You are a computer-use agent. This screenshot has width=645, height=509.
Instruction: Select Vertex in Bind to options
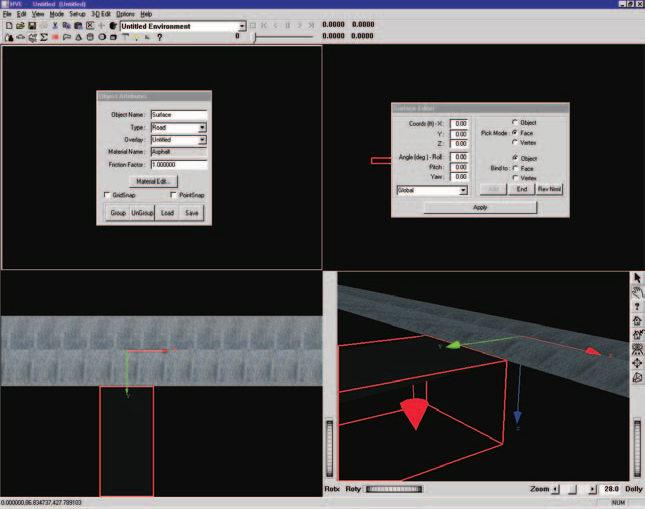pyautogui.click(x=515, y=178)
